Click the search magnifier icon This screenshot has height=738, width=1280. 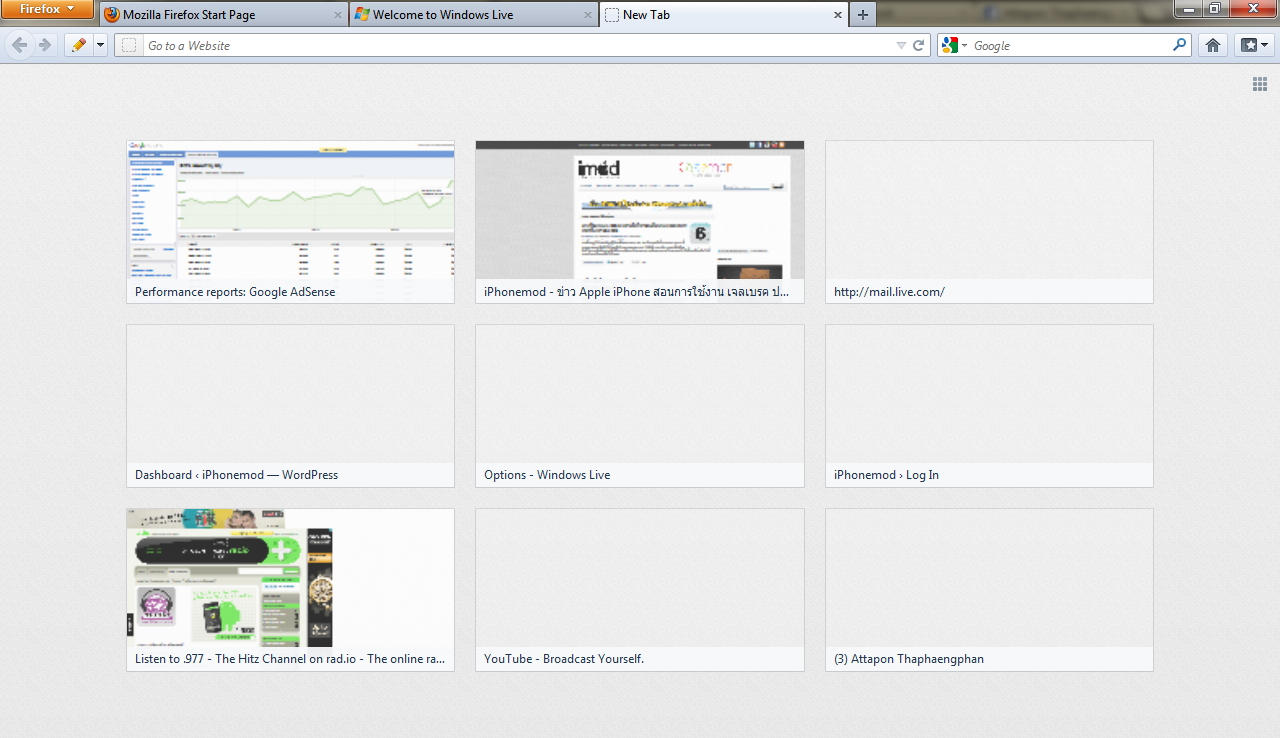[1180, 45]
